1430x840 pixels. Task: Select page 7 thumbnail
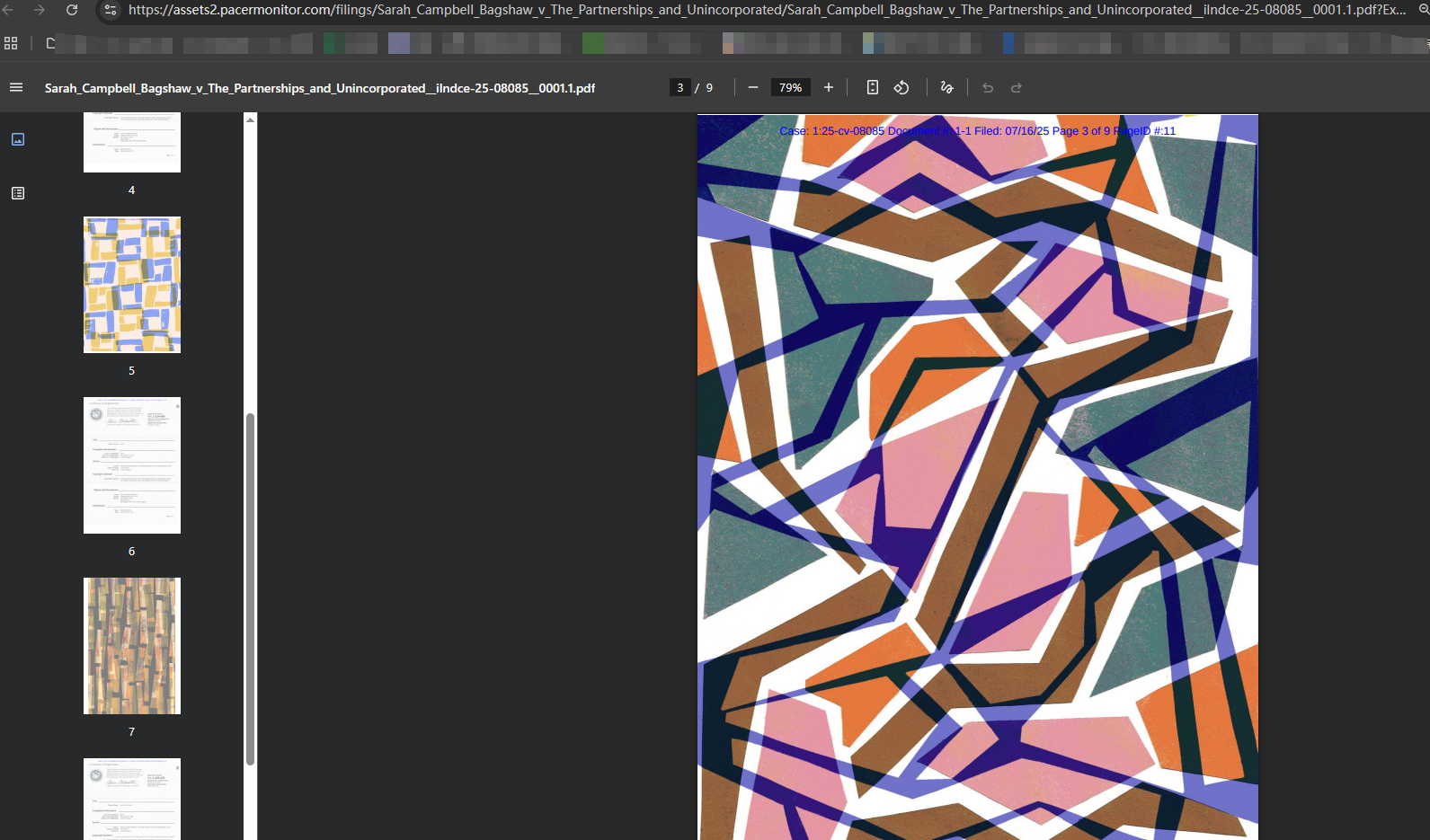(132, 646)
